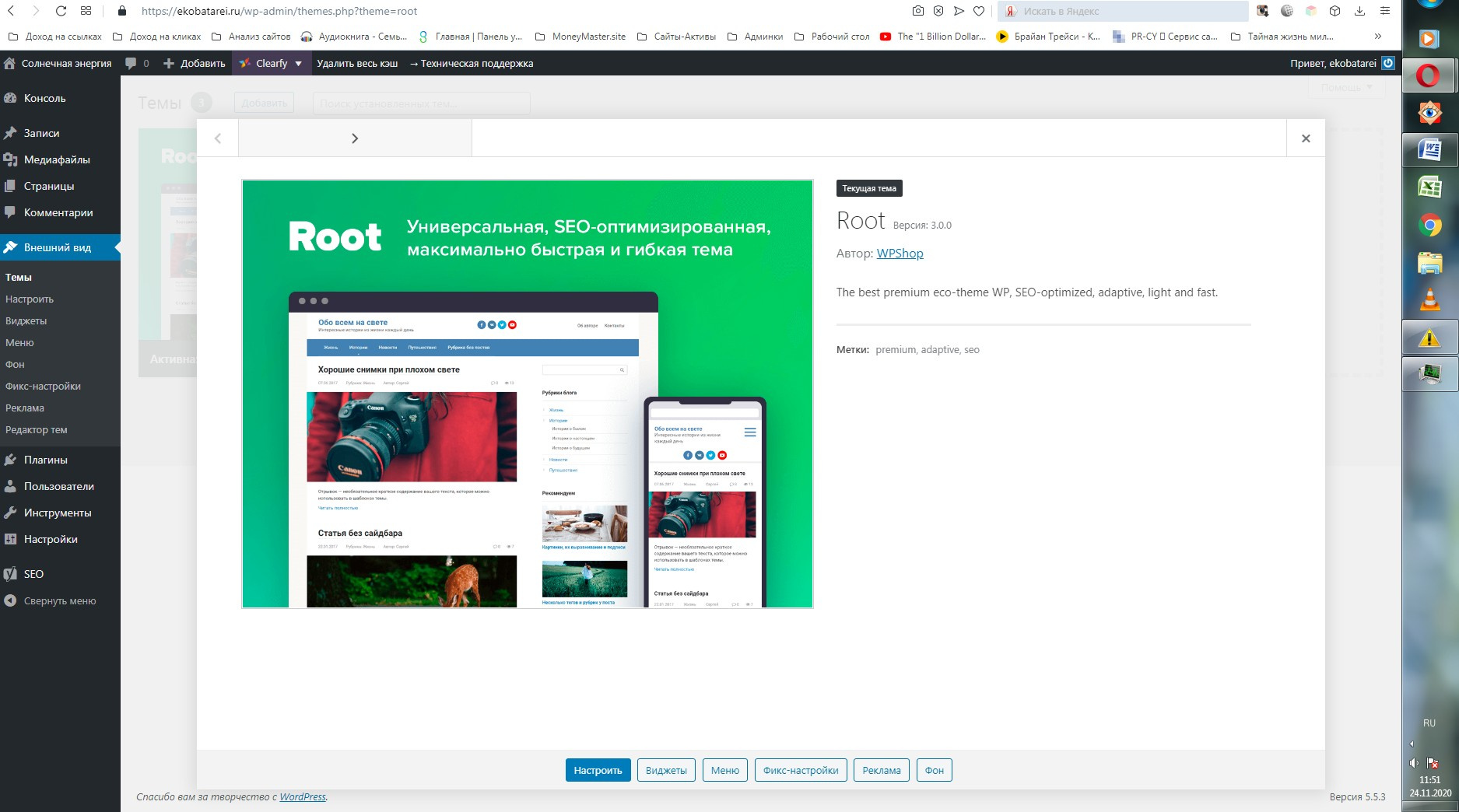This screenshot has width=1459, height=812.
Task: Reload the page with the refresh icon
Action: [61, 11]
